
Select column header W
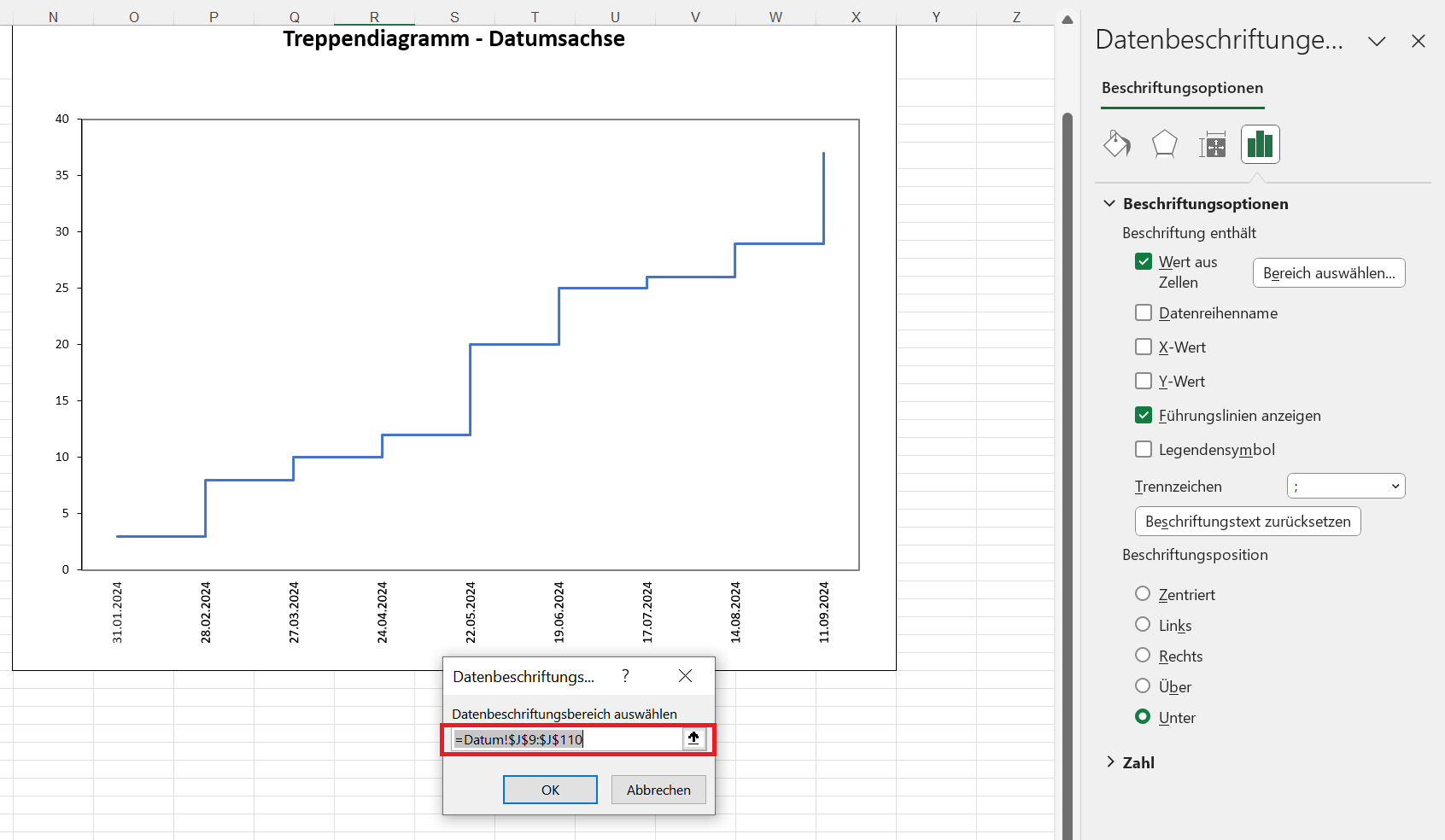775,17
